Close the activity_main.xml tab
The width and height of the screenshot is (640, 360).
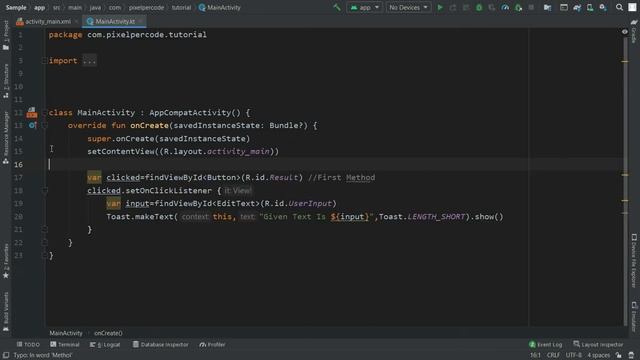coord(77,21)
